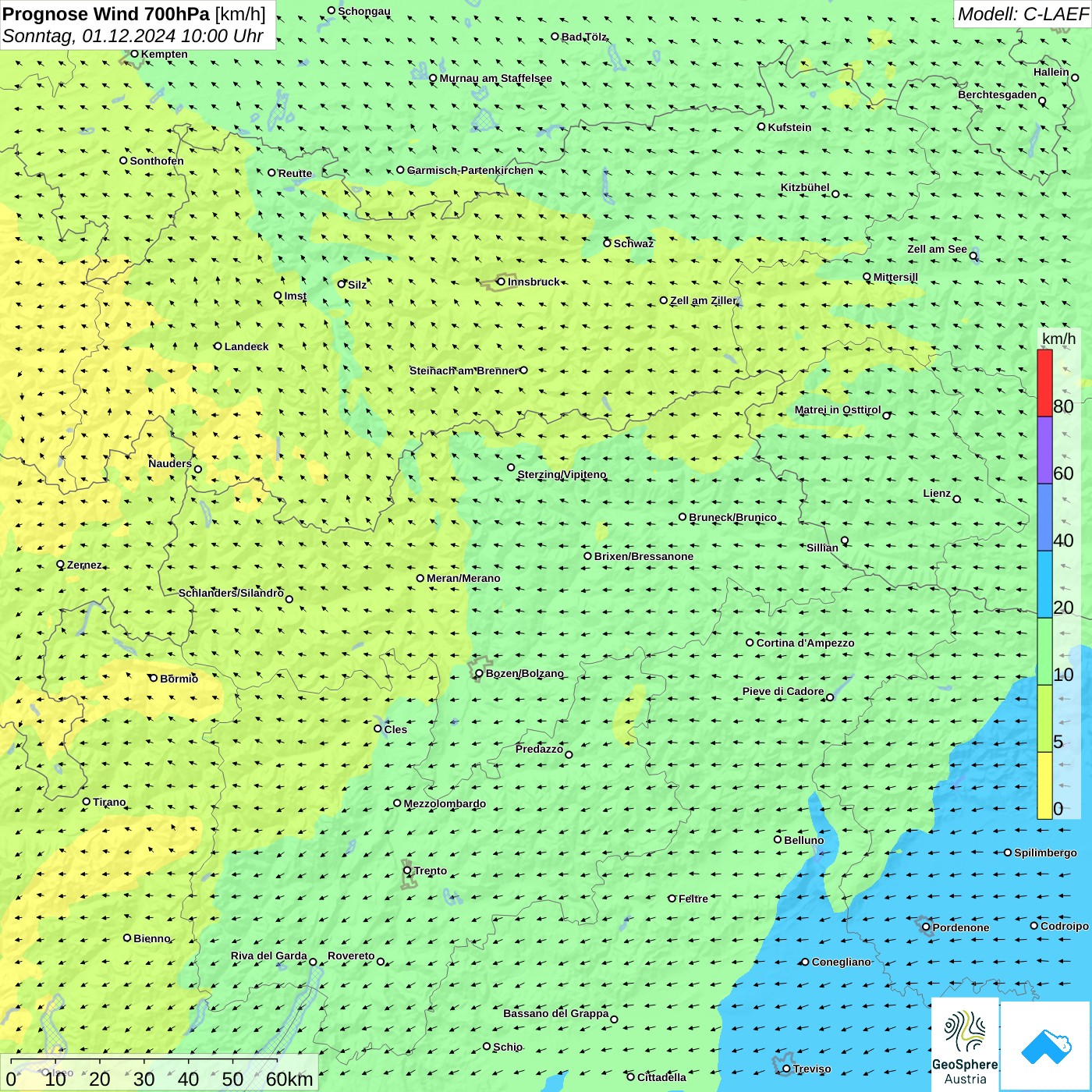Click the Belluno location marker
The width and height of the screenshot is (1092, 1092).
click(777, 839)
